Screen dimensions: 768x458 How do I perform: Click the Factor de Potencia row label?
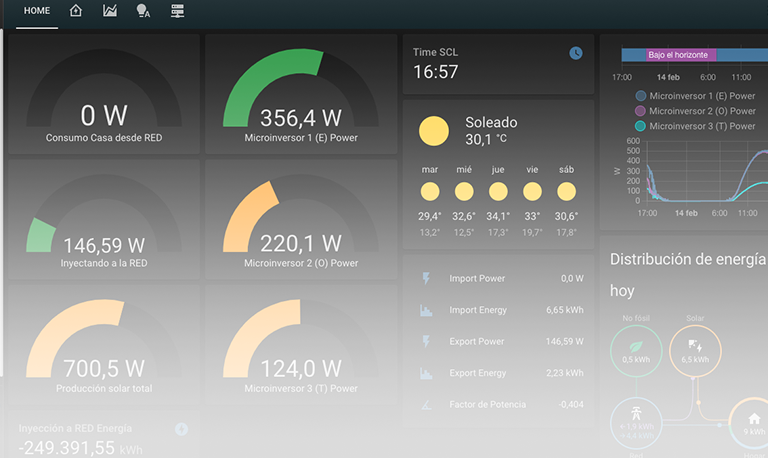487,405
